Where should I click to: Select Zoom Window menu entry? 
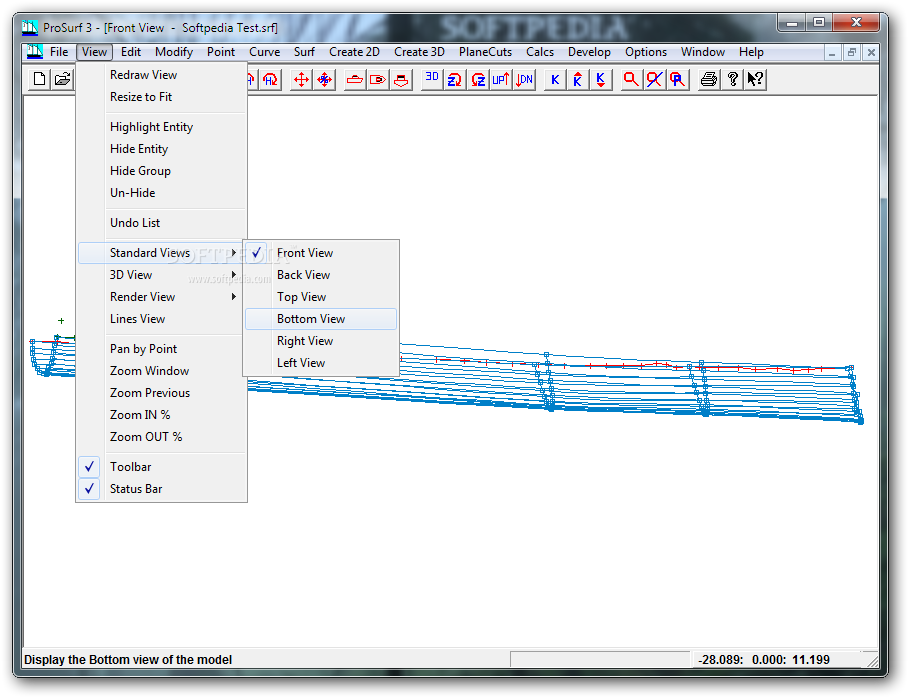[x=162, y=371]
